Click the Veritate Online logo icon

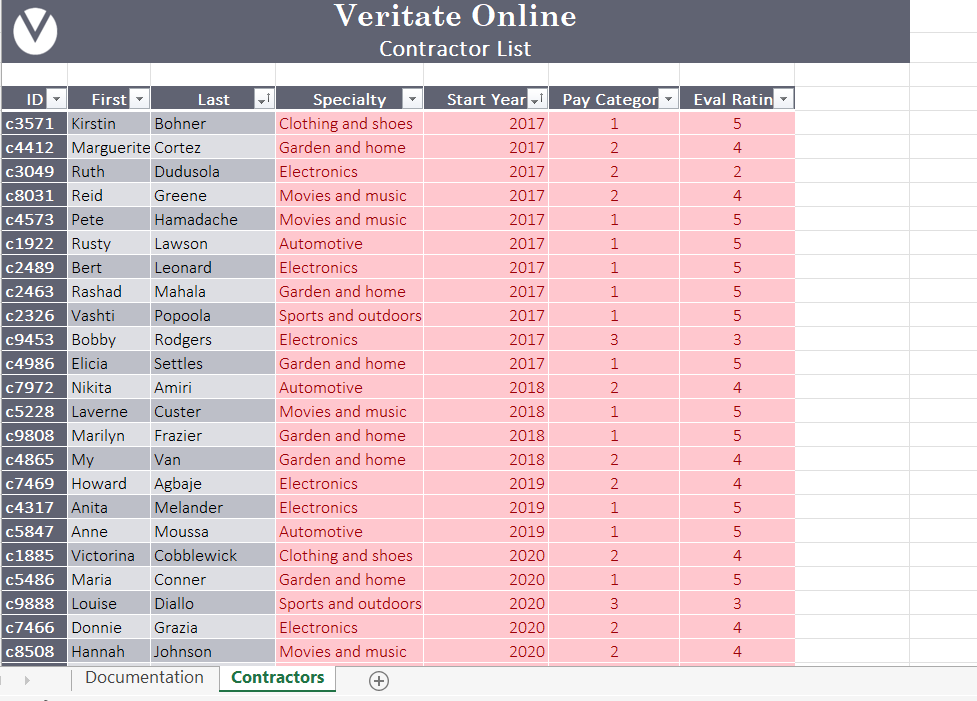33,29
